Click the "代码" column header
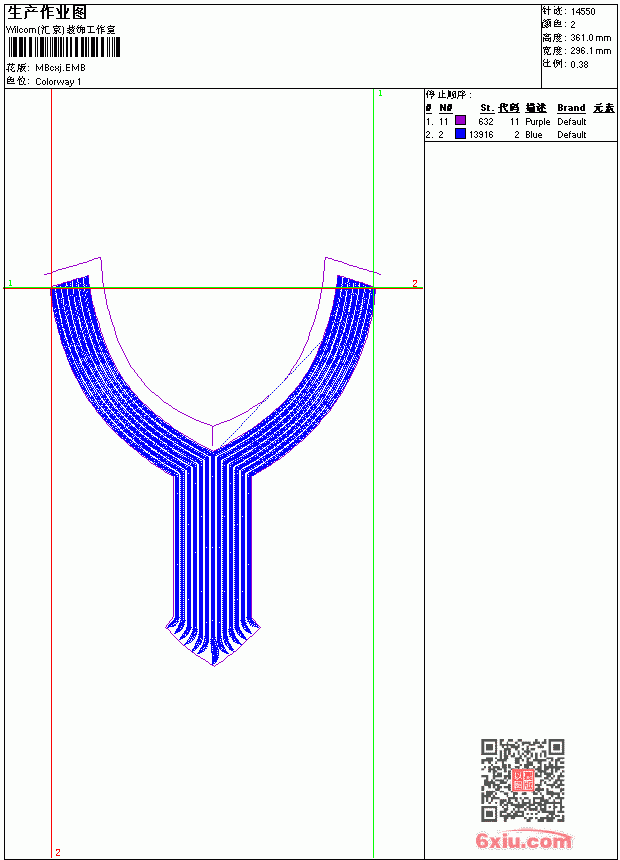 tap(509, 108)
